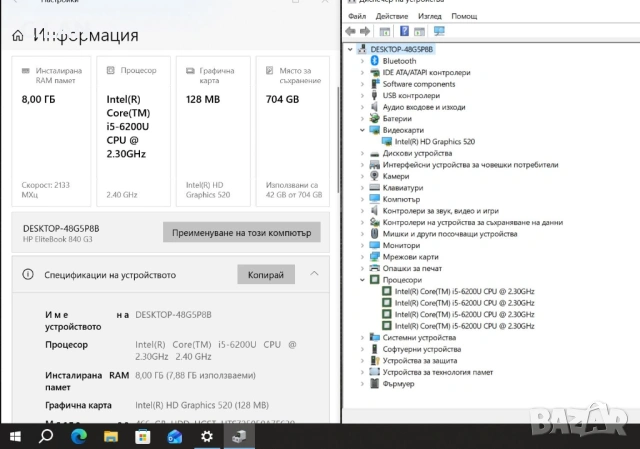Open Microsoft Store from taskbar
The width and height of the screenshot is (640, 449).
(x=142, y=437)
